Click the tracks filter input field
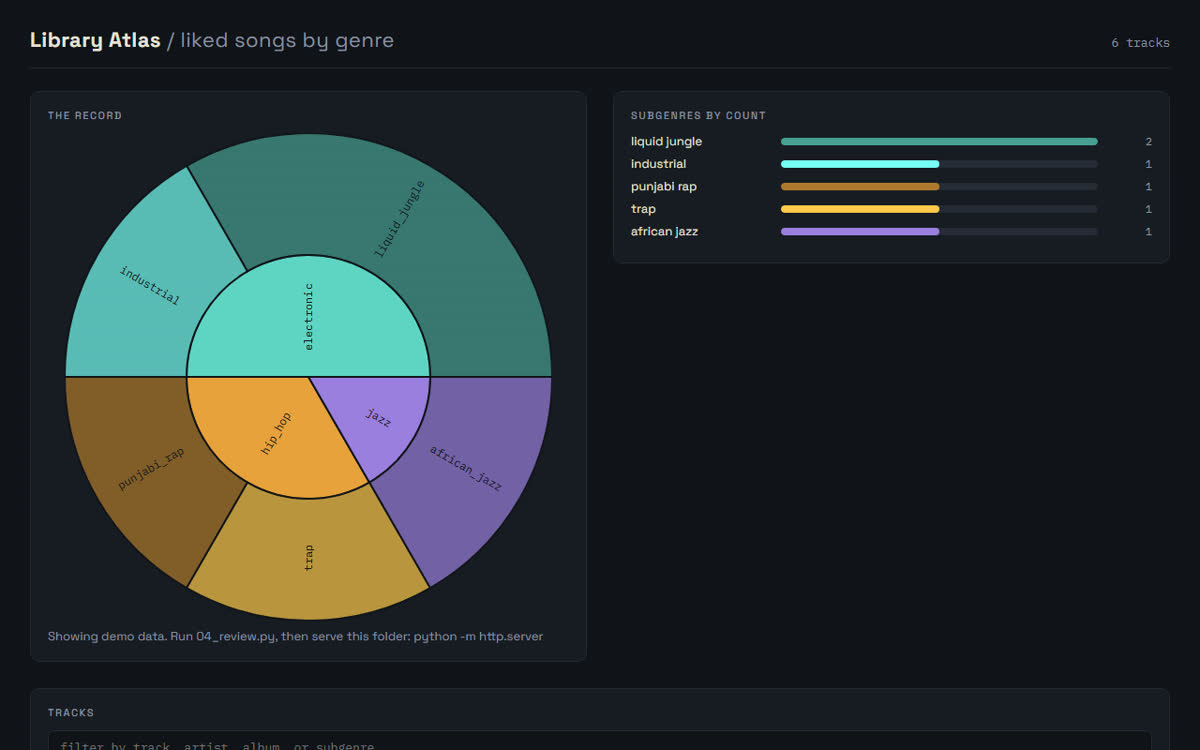The image size is (1200, 750). click(x=600, y=742)
